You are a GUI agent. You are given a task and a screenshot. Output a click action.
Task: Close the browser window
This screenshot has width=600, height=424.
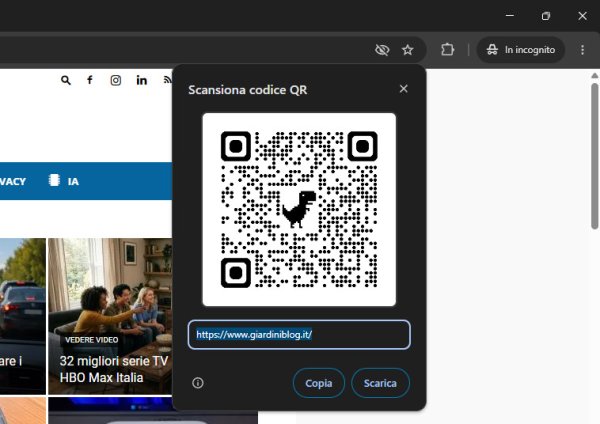(x=582, y=16)
